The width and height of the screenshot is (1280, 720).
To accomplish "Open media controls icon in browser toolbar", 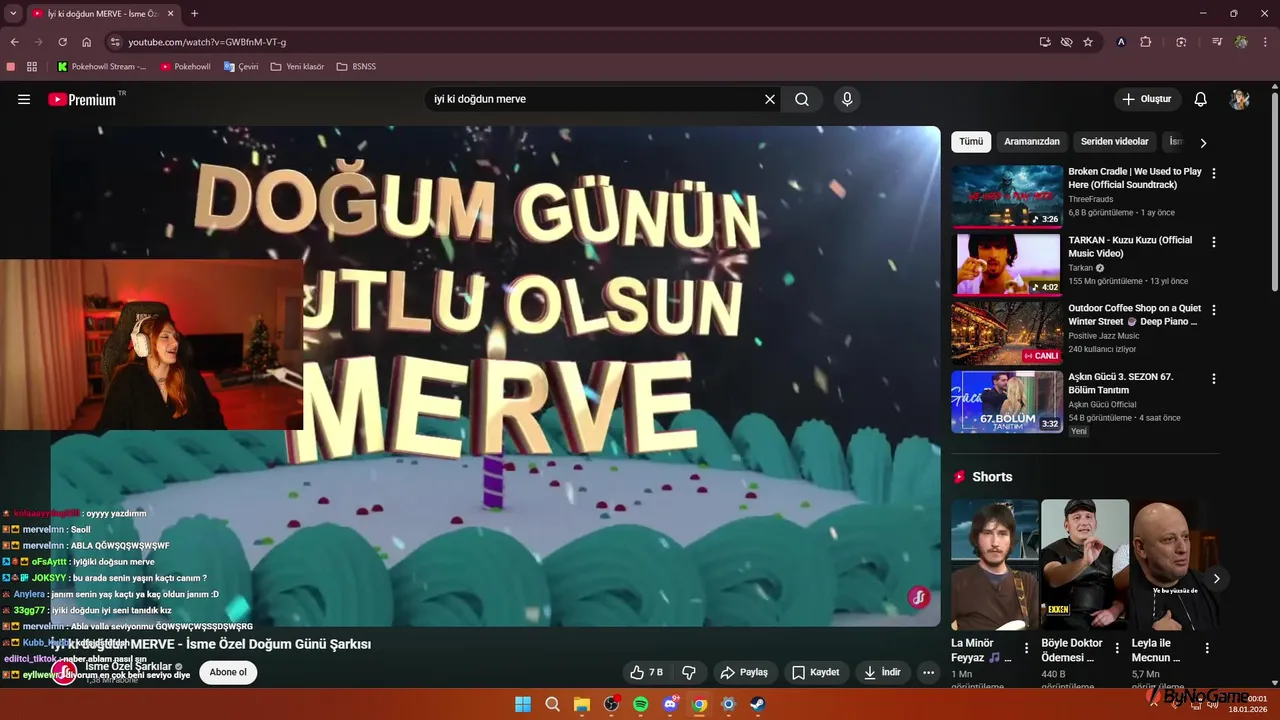I will click(1217, 42).
